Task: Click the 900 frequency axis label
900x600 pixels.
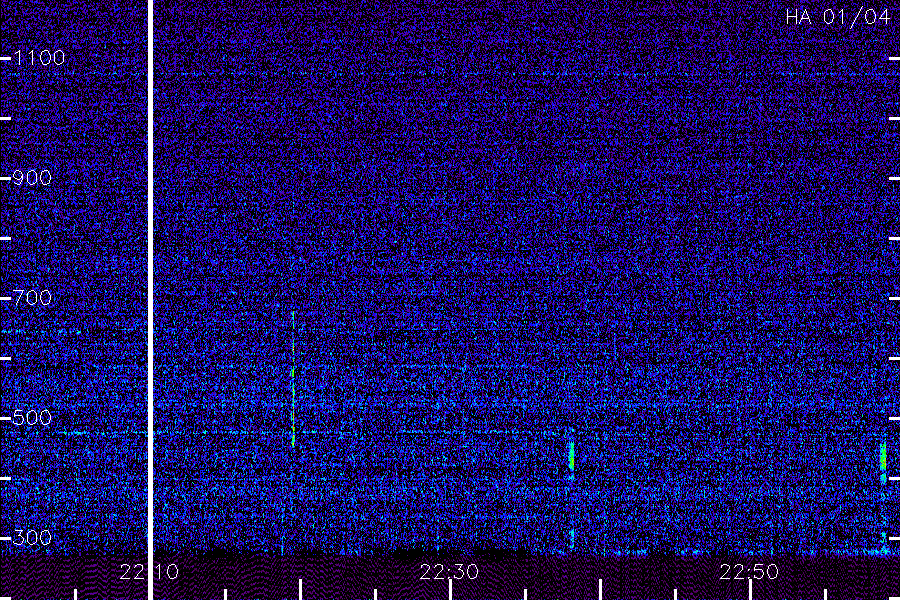Action: pyautogui.click(x=32, y=177)
